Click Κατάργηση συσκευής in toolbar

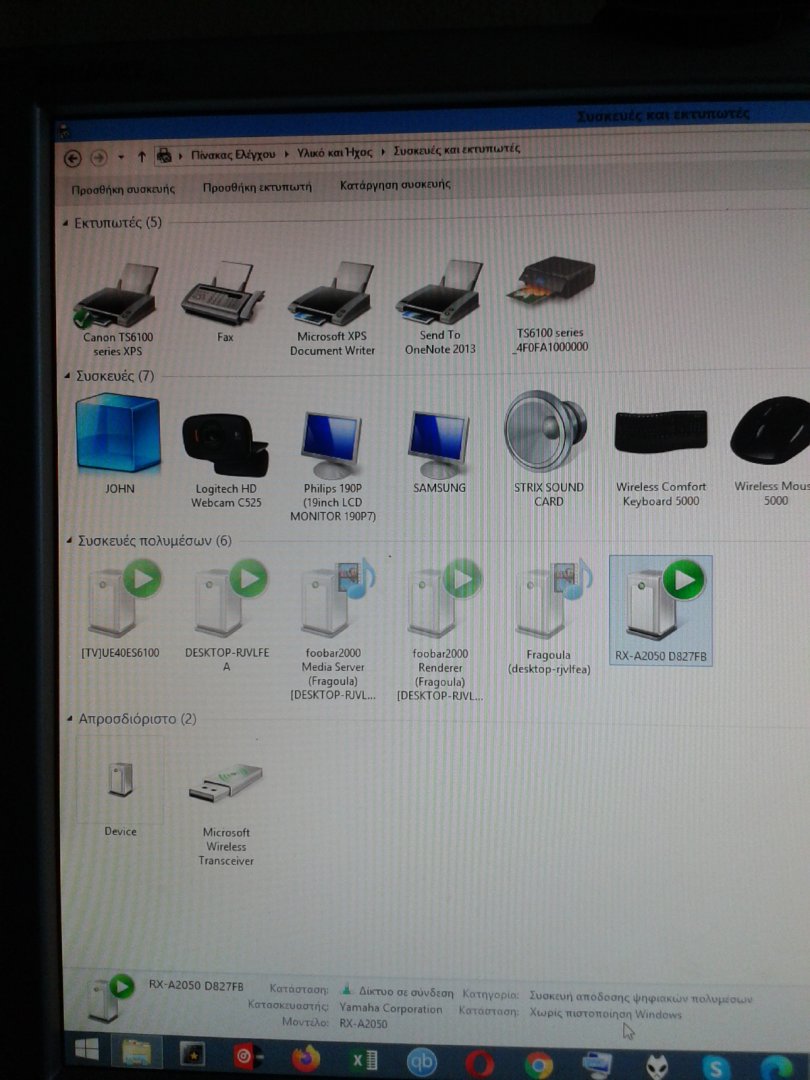click(395, 185)
